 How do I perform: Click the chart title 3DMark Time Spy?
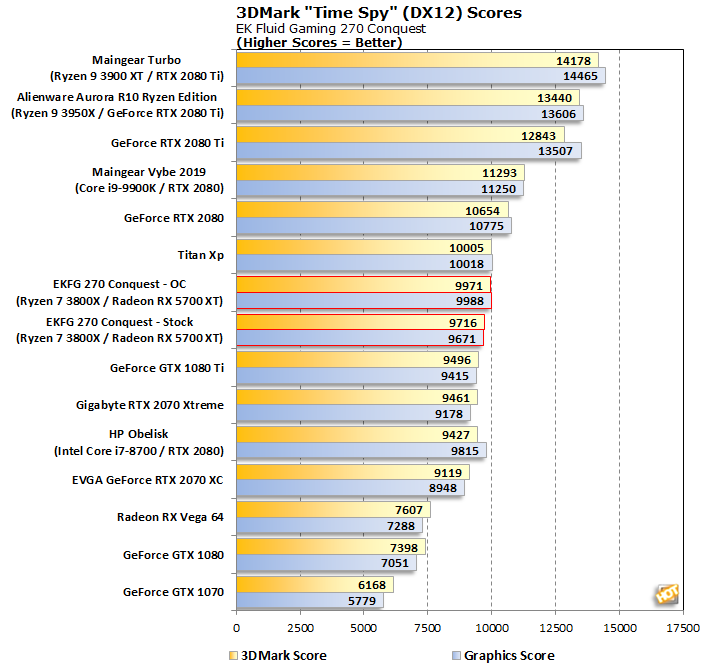(x=378, y=13)
